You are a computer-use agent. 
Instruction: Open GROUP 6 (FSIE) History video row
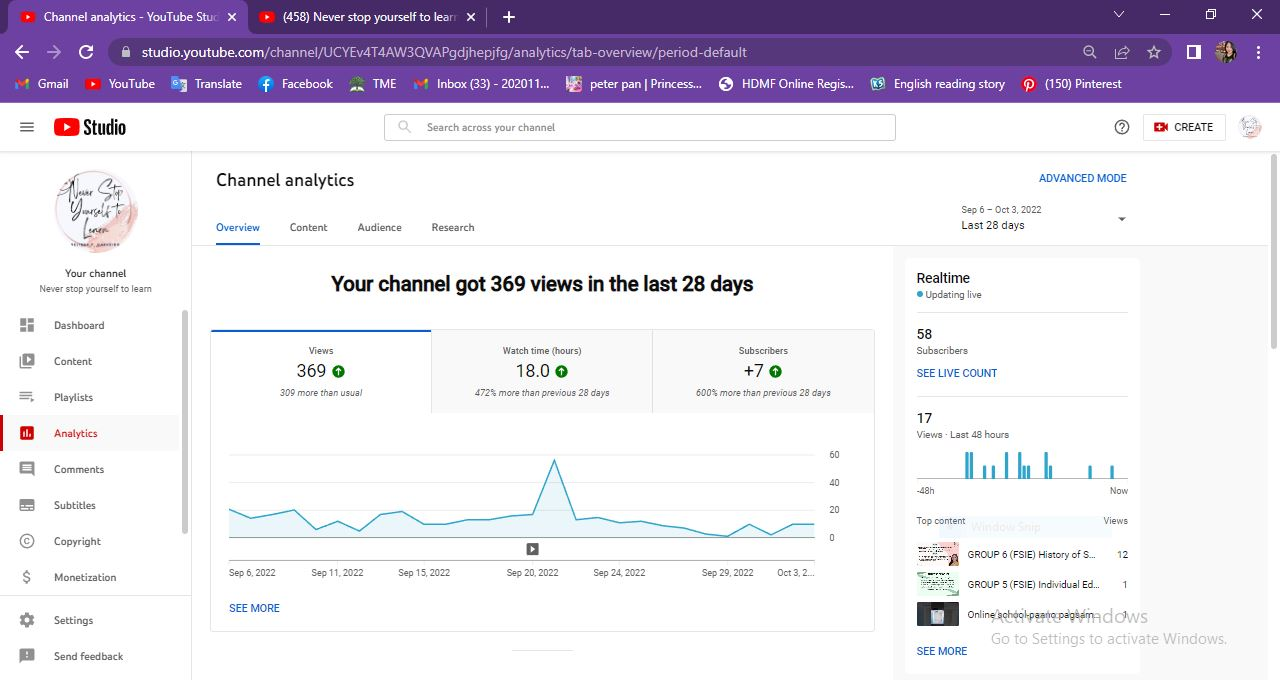coord(1022,554)
